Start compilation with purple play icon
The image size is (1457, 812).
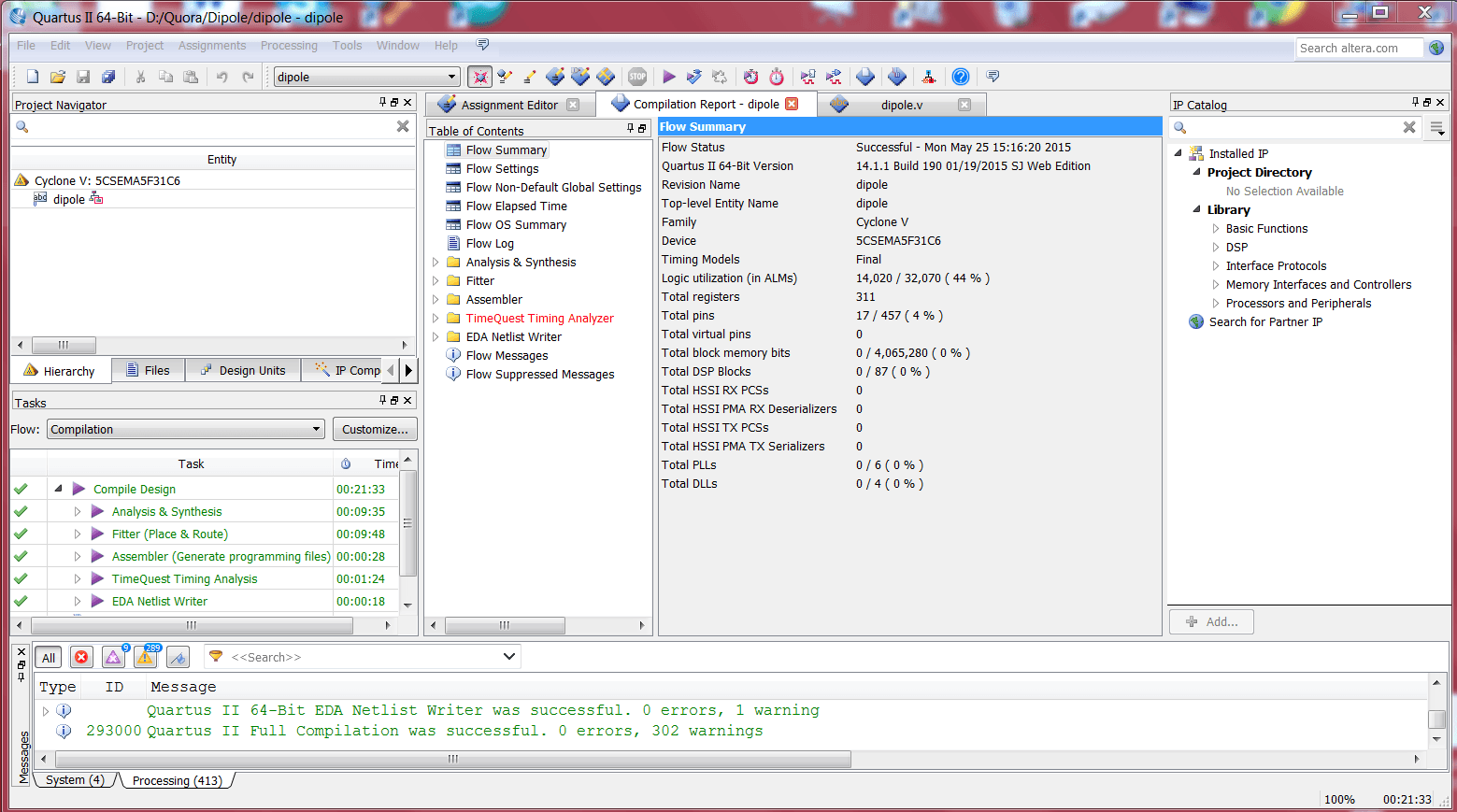669,77
